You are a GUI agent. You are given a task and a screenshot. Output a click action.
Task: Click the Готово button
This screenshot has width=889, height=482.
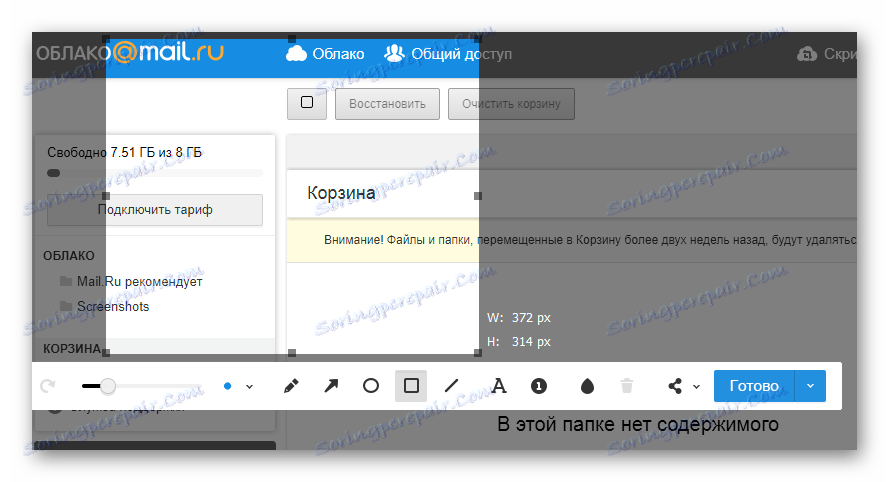[754, 386]
